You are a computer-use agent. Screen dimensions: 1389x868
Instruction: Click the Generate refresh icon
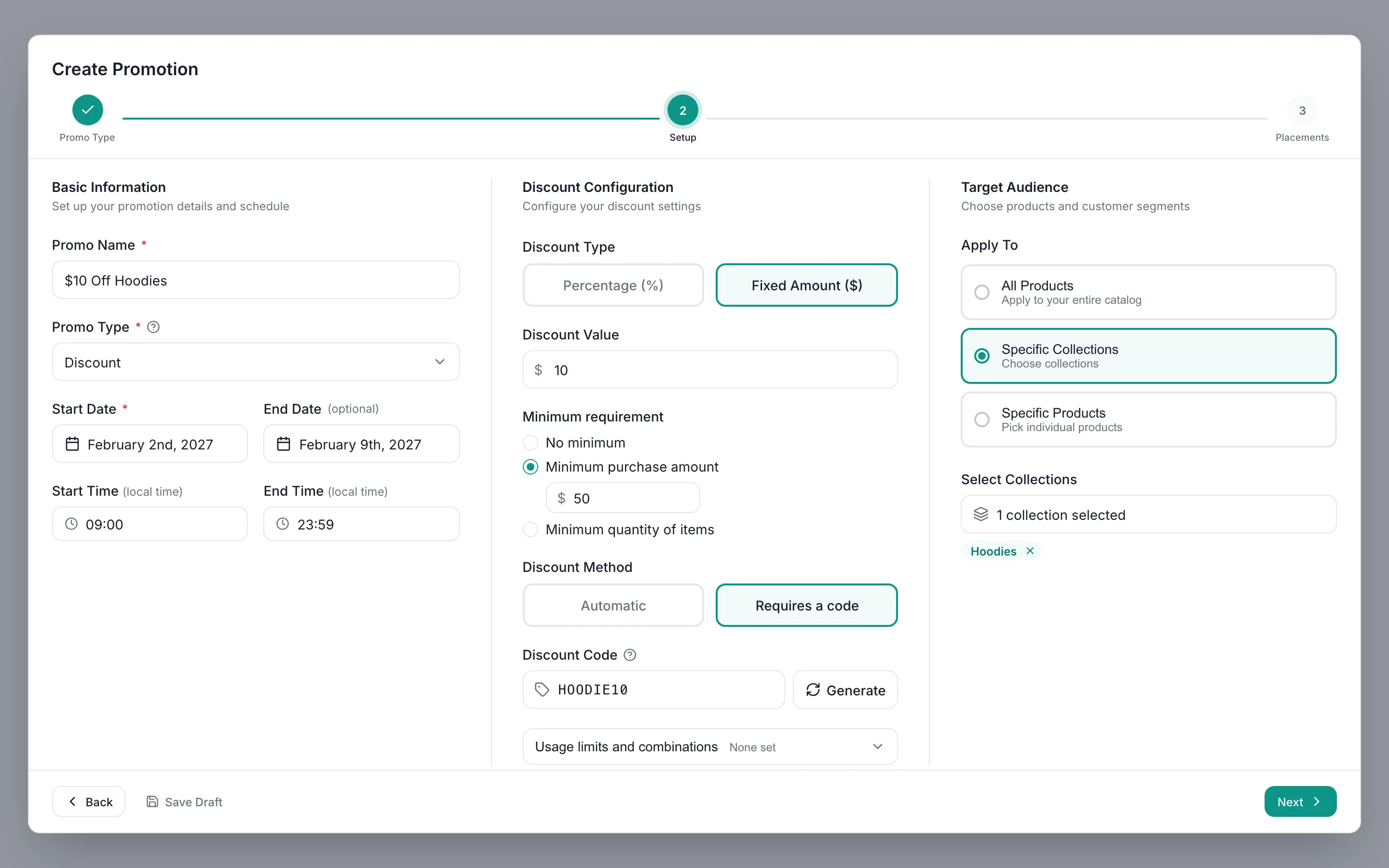[x=813, y=690]
